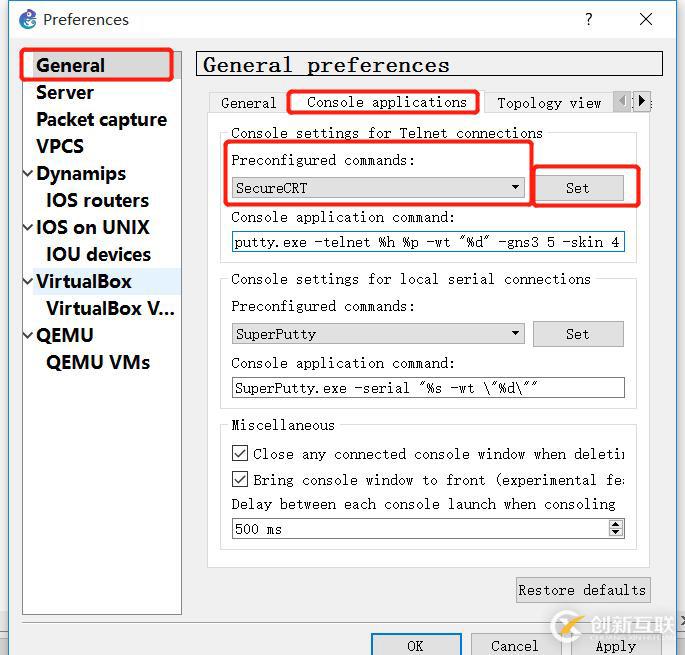This screenshot has width=685, height=655.
Task: Click the Restore defaults button
Action: [583, 590]
